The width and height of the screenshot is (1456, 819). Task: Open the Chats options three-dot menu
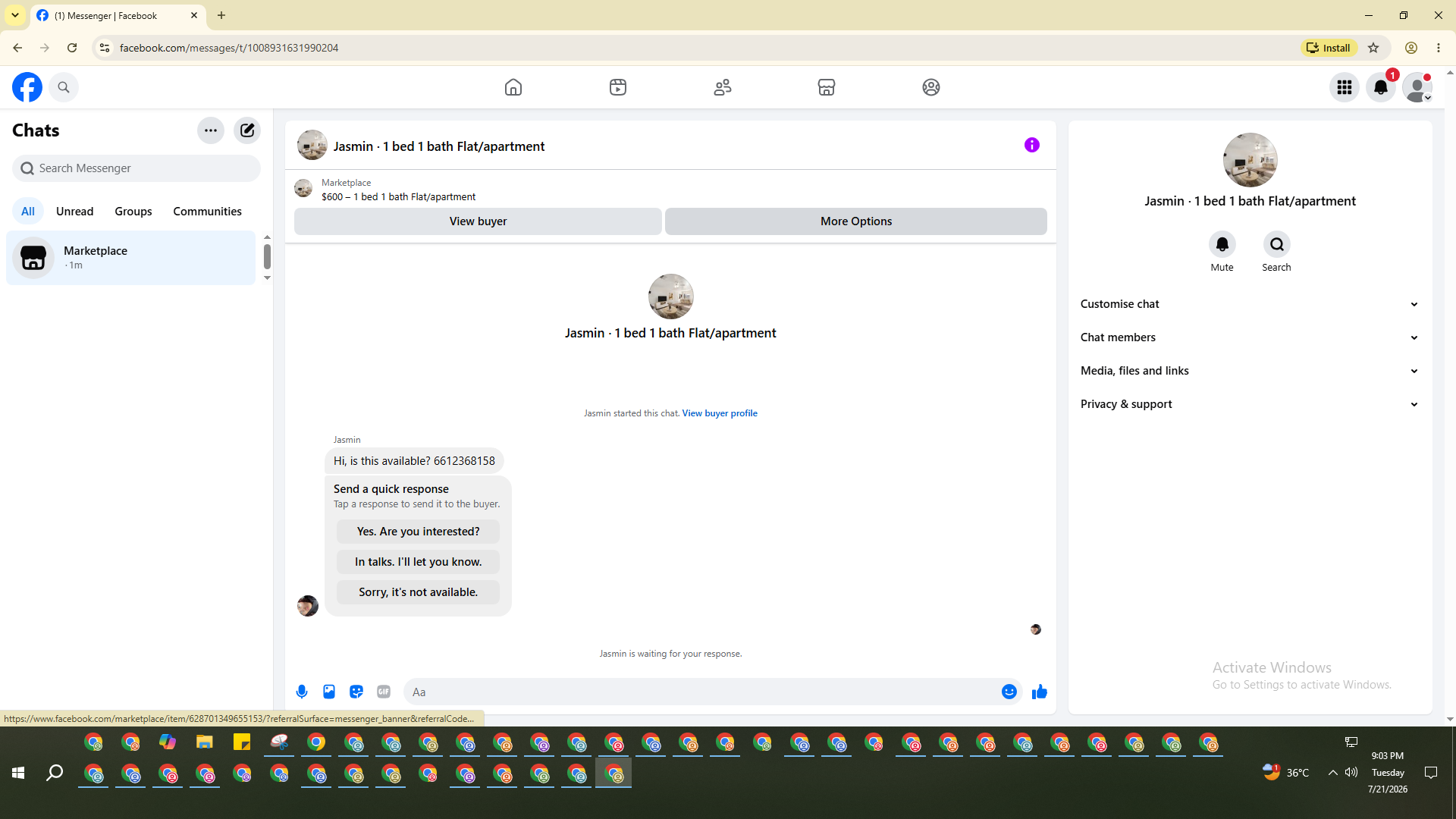[211, 130]
